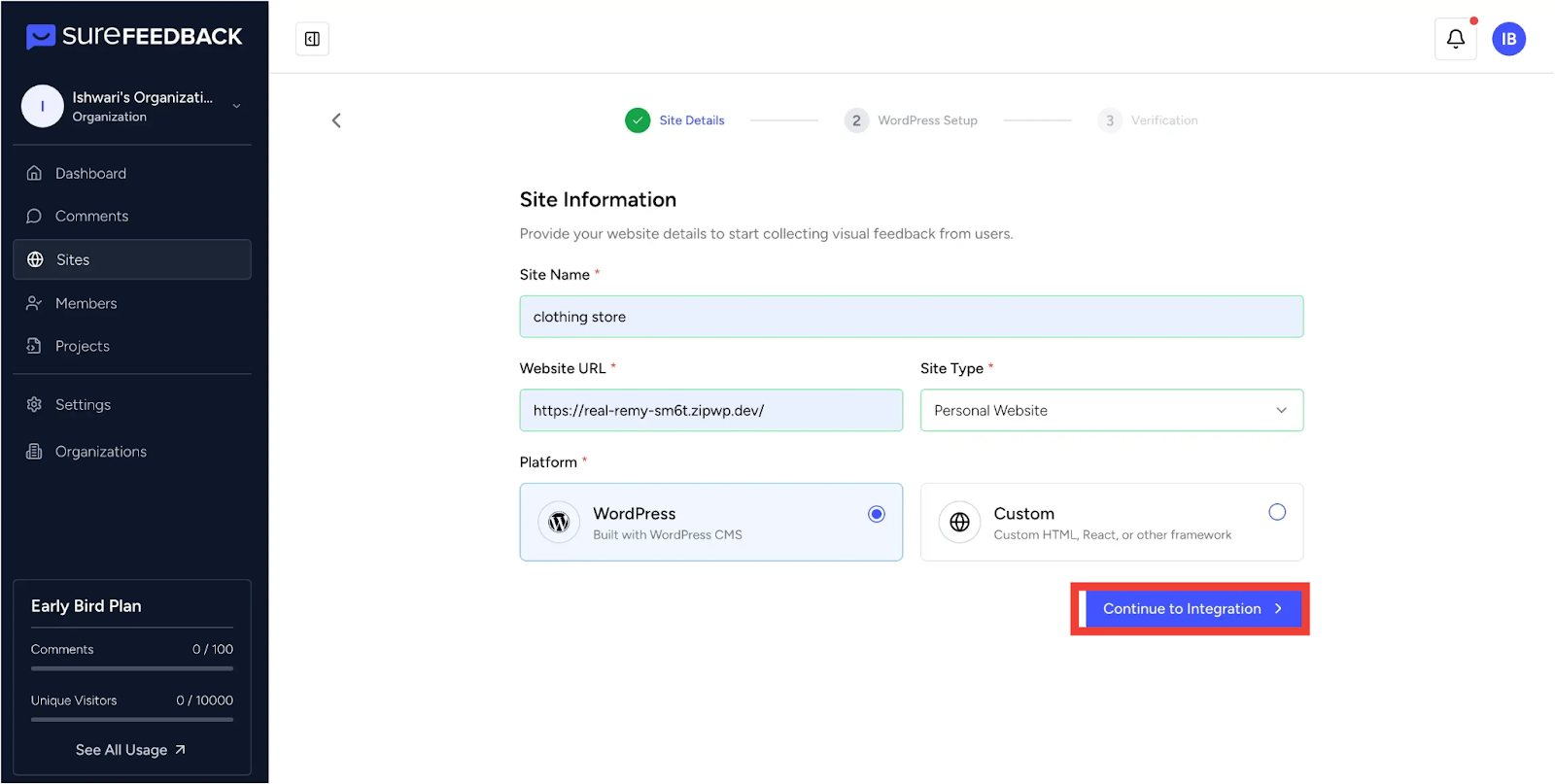Click the Comments usage progress bar
The width and height of the screenshot is (1555, 784).
pos(131,668)
